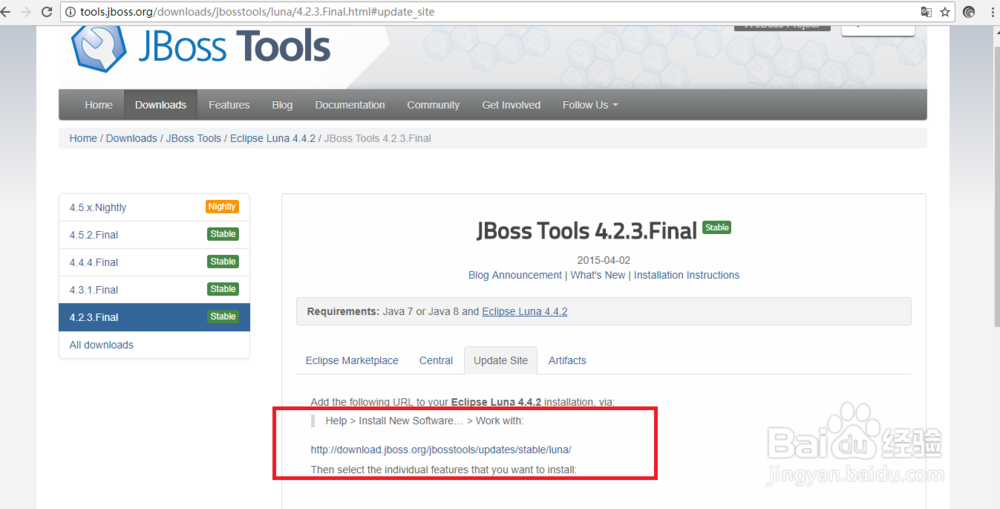The width and height of the screenshot is (1000, 509).
Task: Select the Update Site tab
Action: click(x=501, y=360)
